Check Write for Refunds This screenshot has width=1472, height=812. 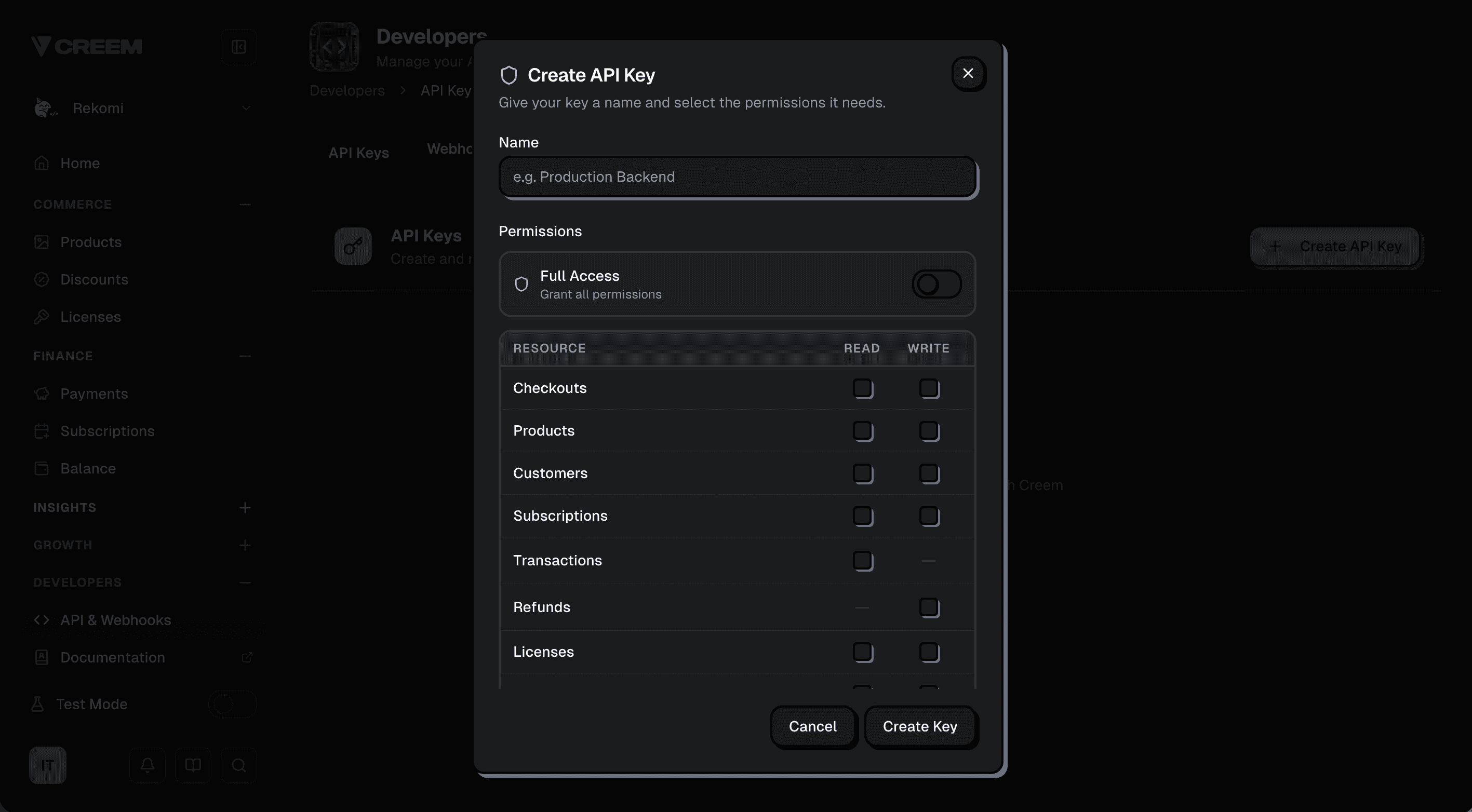pos(929,607)
